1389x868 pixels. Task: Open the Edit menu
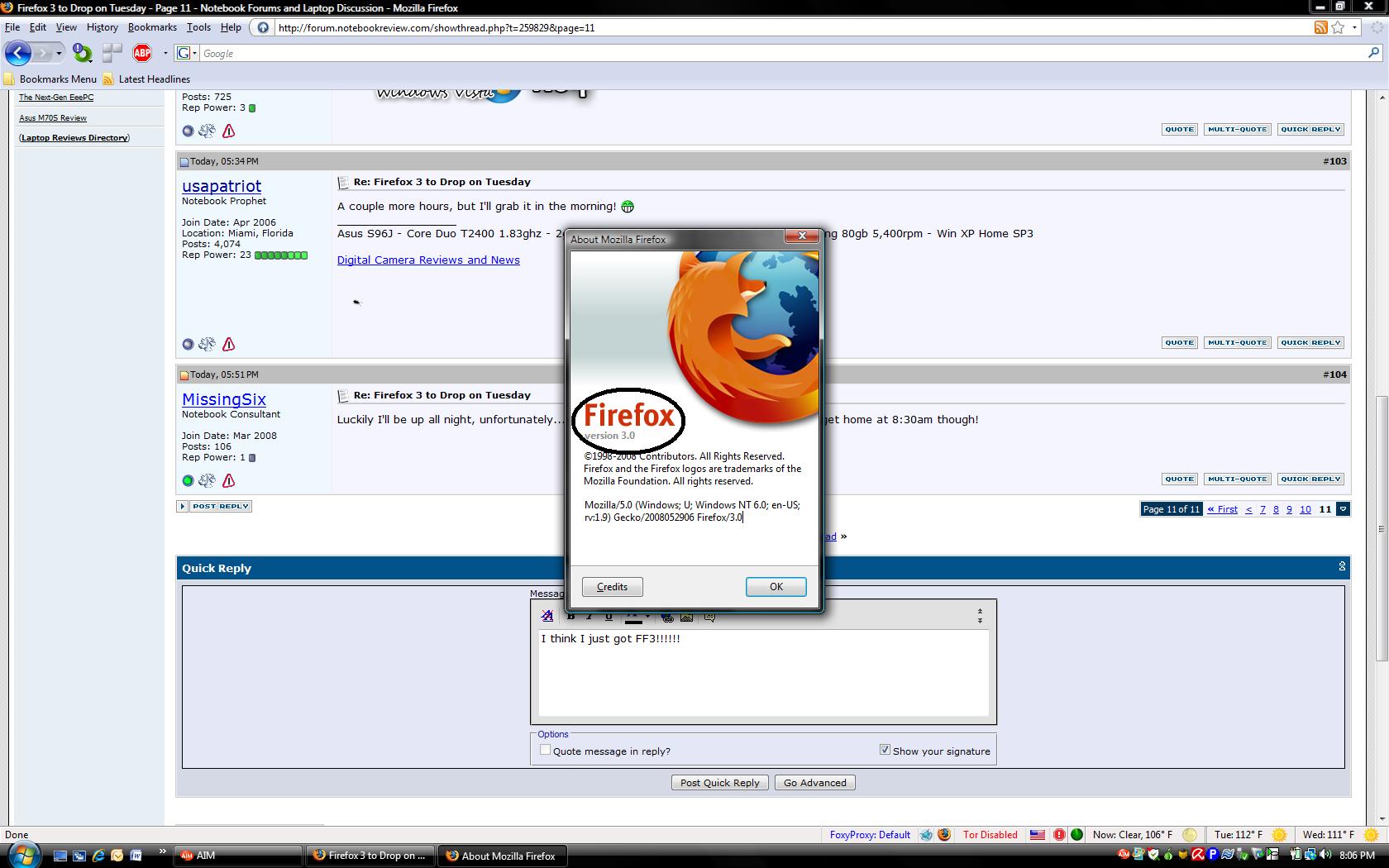pos(38,27)
